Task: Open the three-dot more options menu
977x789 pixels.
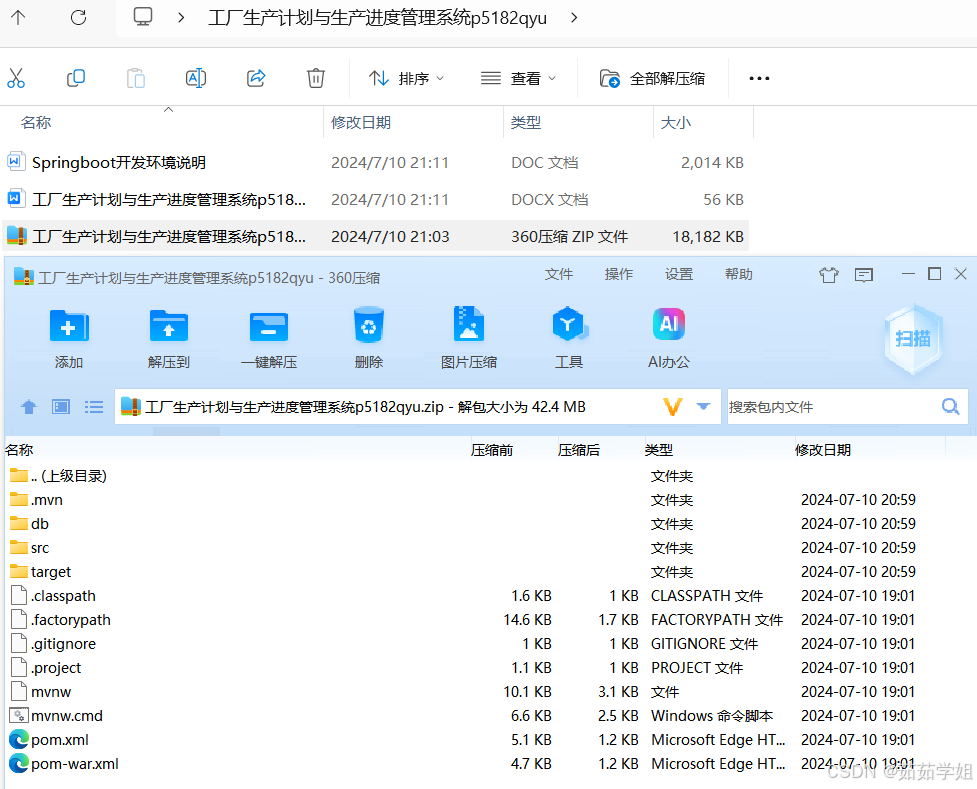Action: (x=759, y=79)
